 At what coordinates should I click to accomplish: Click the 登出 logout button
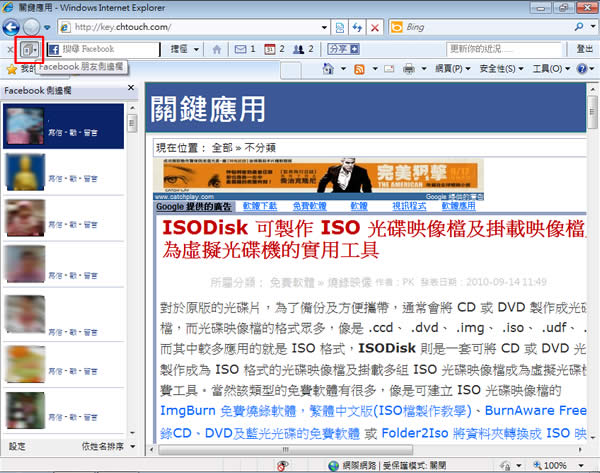(585, 49)
